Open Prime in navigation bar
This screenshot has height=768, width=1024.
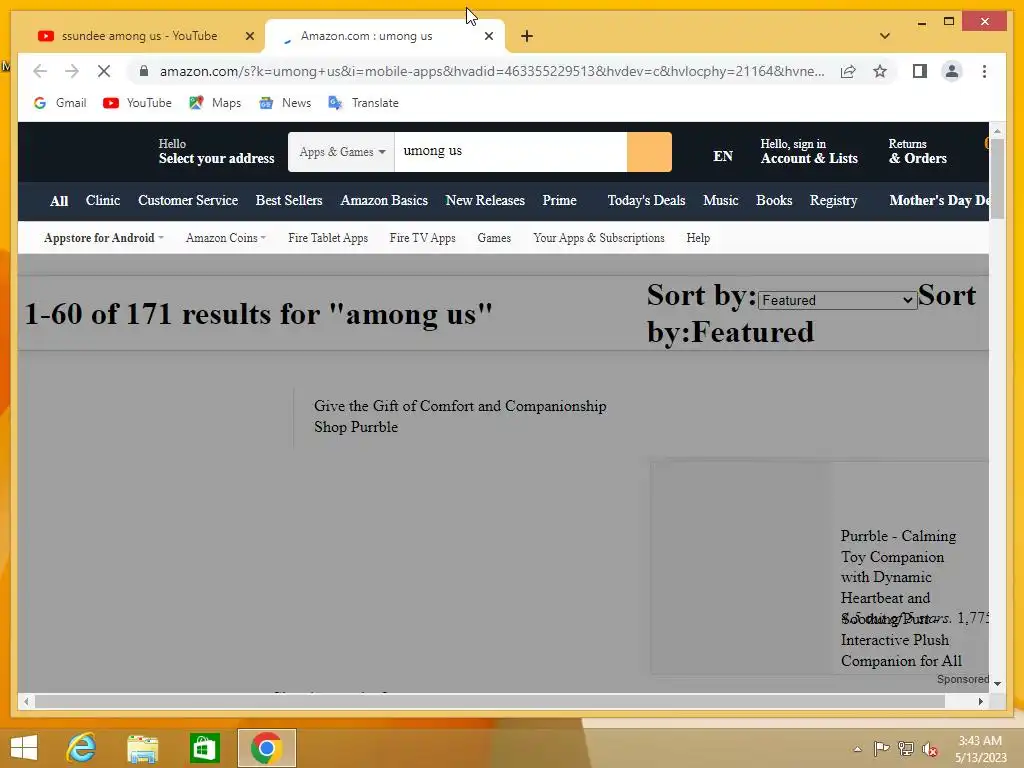[560, 200]
